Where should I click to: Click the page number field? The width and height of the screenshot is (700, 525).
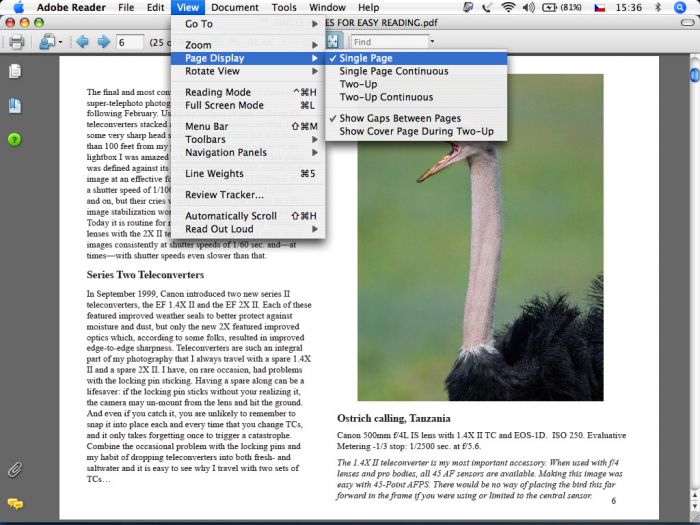[129, 42]
